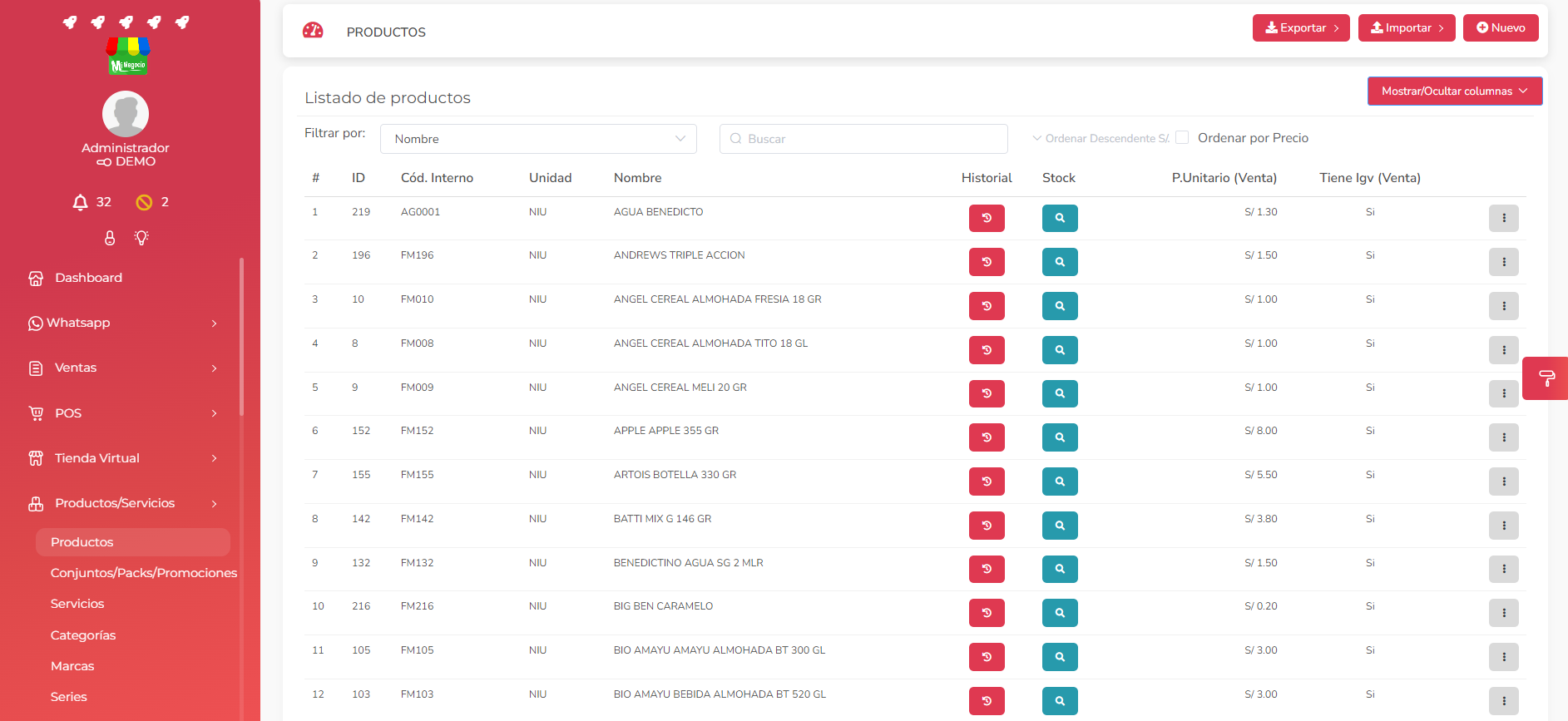Click the Cód. Interno column header
This screenshot has width=1568, height=721.
[437, 178]
